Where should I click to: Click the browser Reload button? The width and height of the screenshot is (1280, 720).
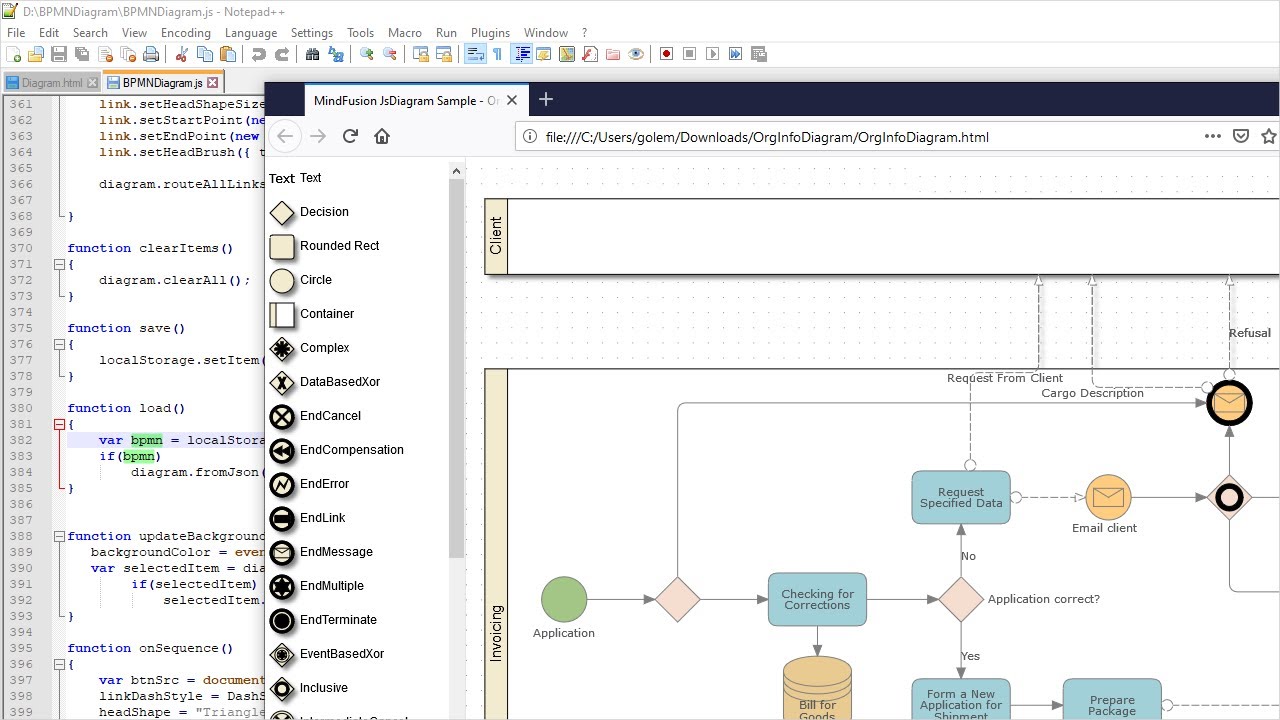pos(350,136)
